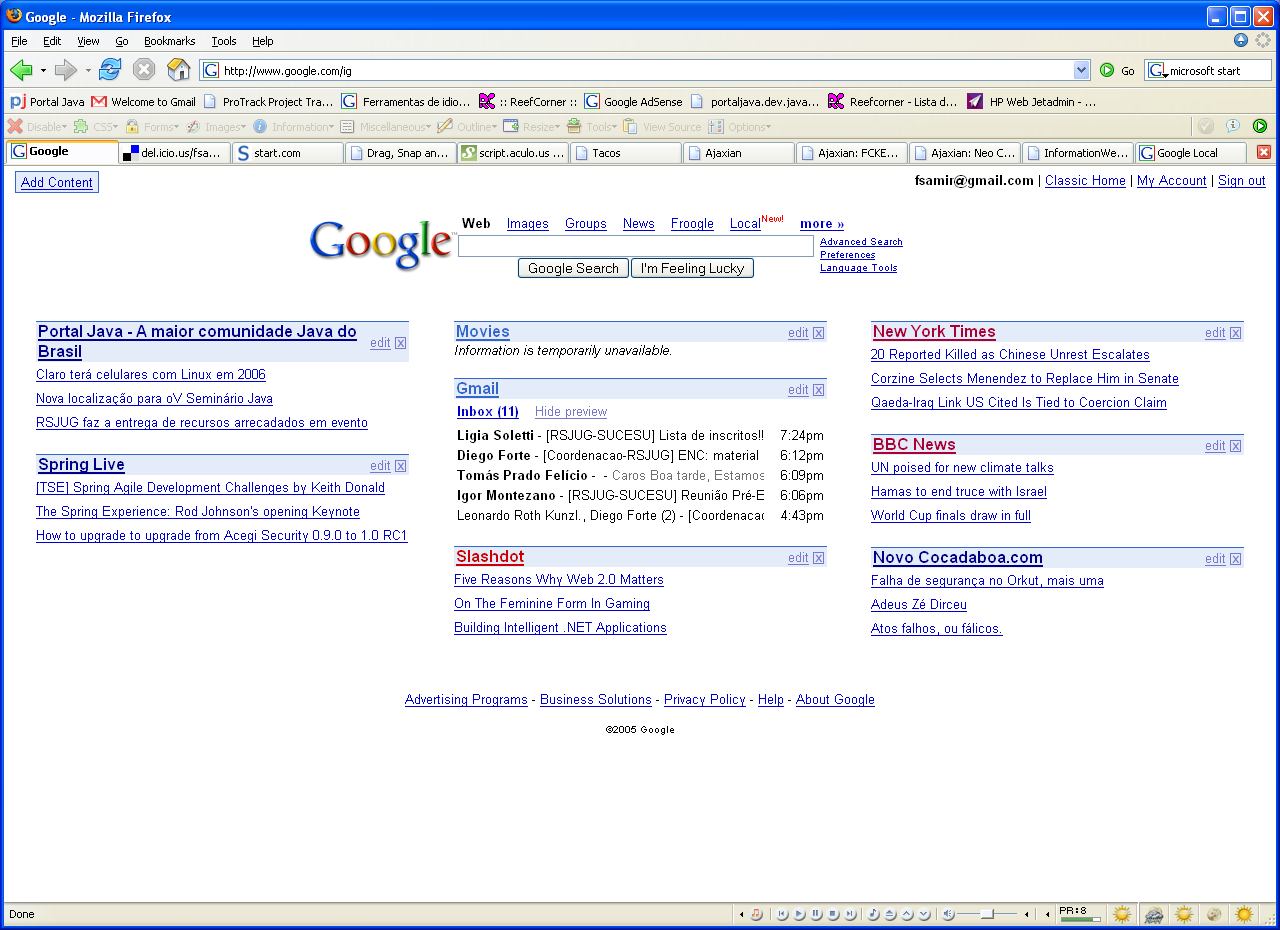Expand the Outline dropdown
Viewport: 1280px width, 930px height.
[x=467, y=127]
